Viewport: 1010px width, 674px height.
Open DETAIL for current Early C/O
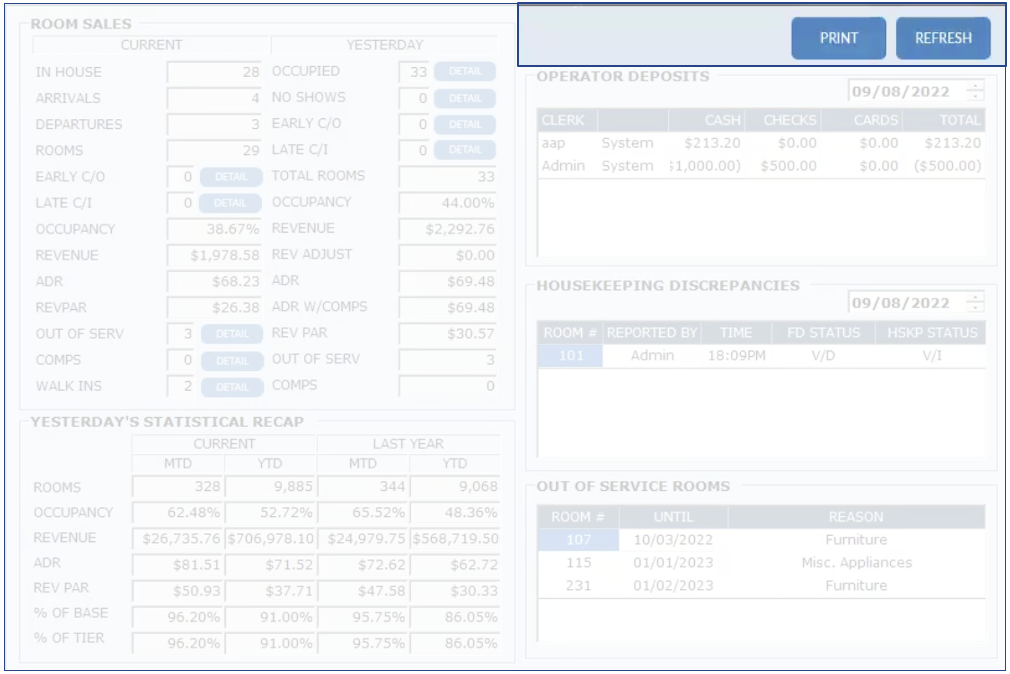point(231,177)
